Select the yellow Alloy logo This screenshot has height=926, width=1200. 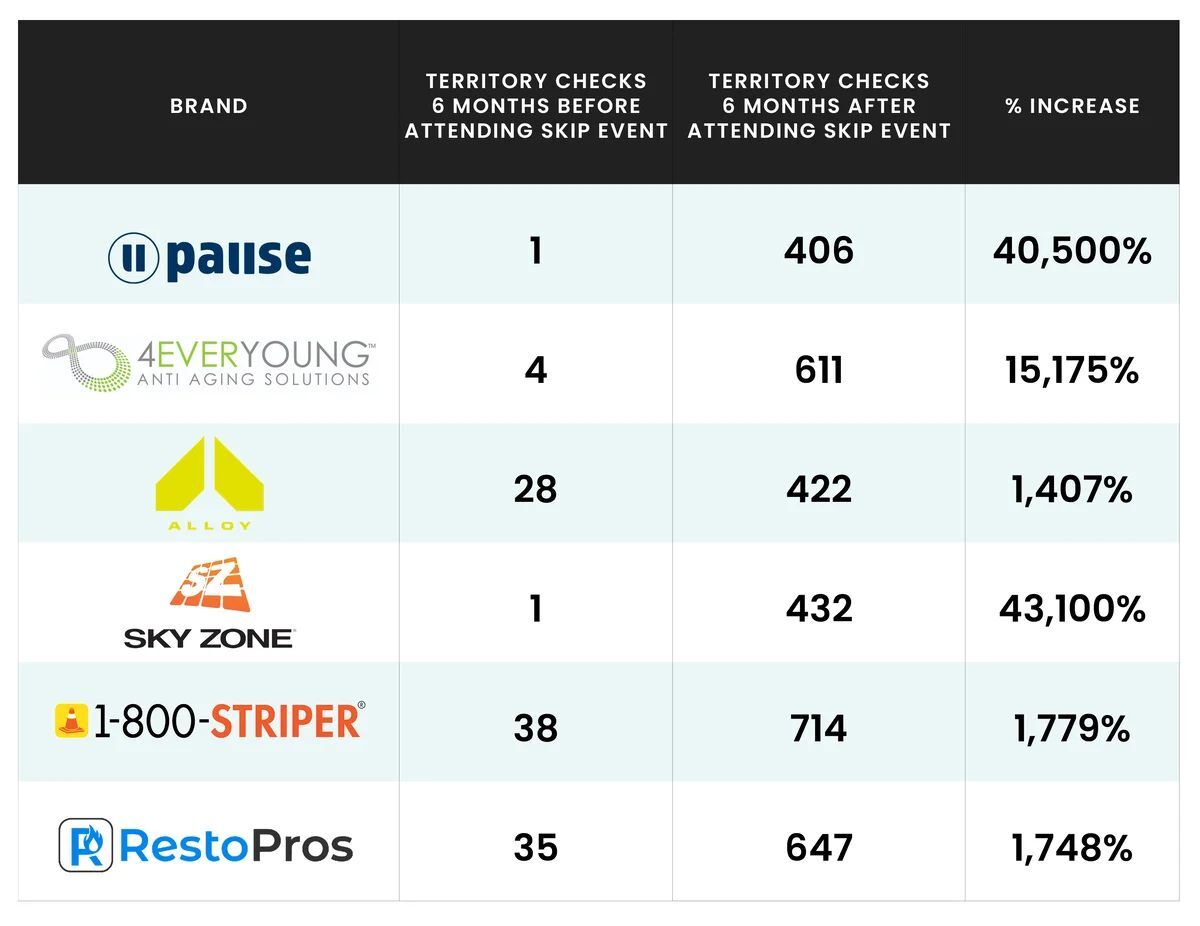tap(209, 482)
